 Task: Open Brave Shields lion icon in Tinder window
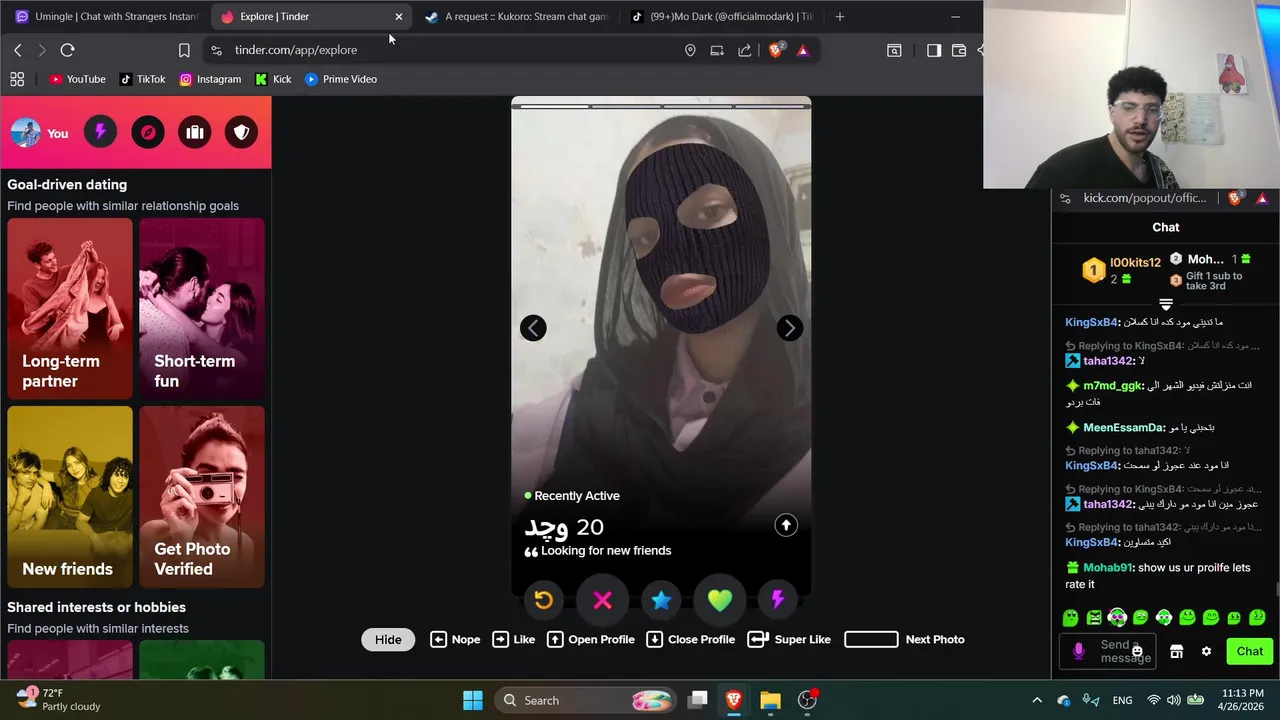coord(775,50)
